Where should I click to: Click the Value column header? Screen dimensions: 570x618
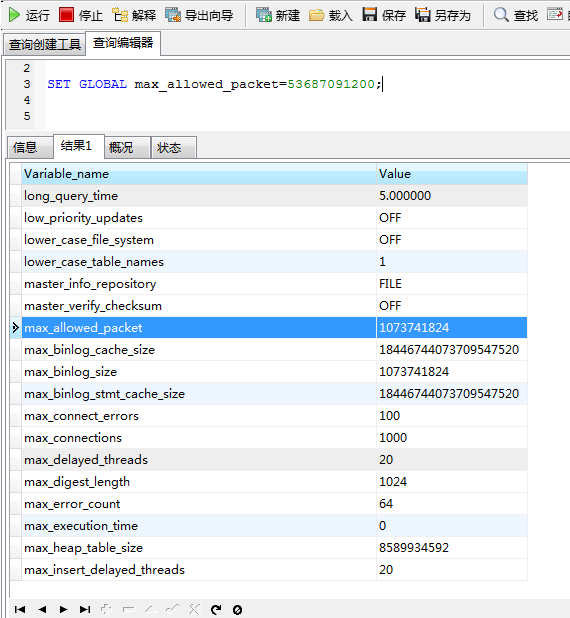click(452, 174)
